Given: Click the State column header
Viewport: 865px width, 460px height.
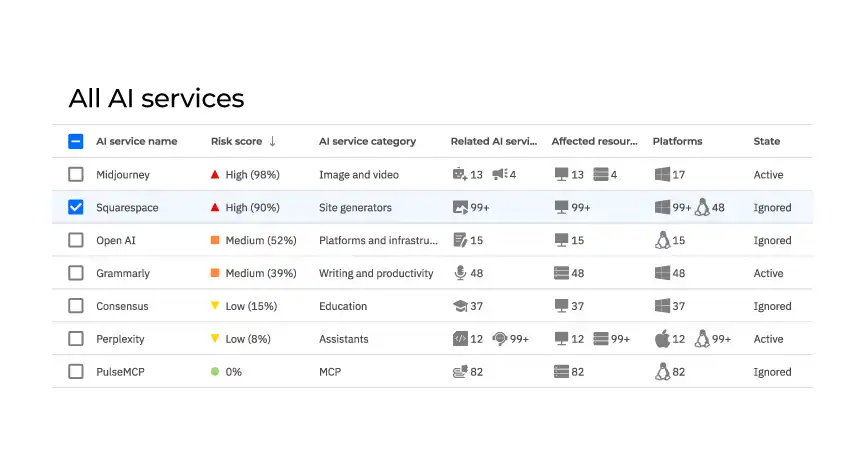Looking at the screenshot, I should (767, 141).
